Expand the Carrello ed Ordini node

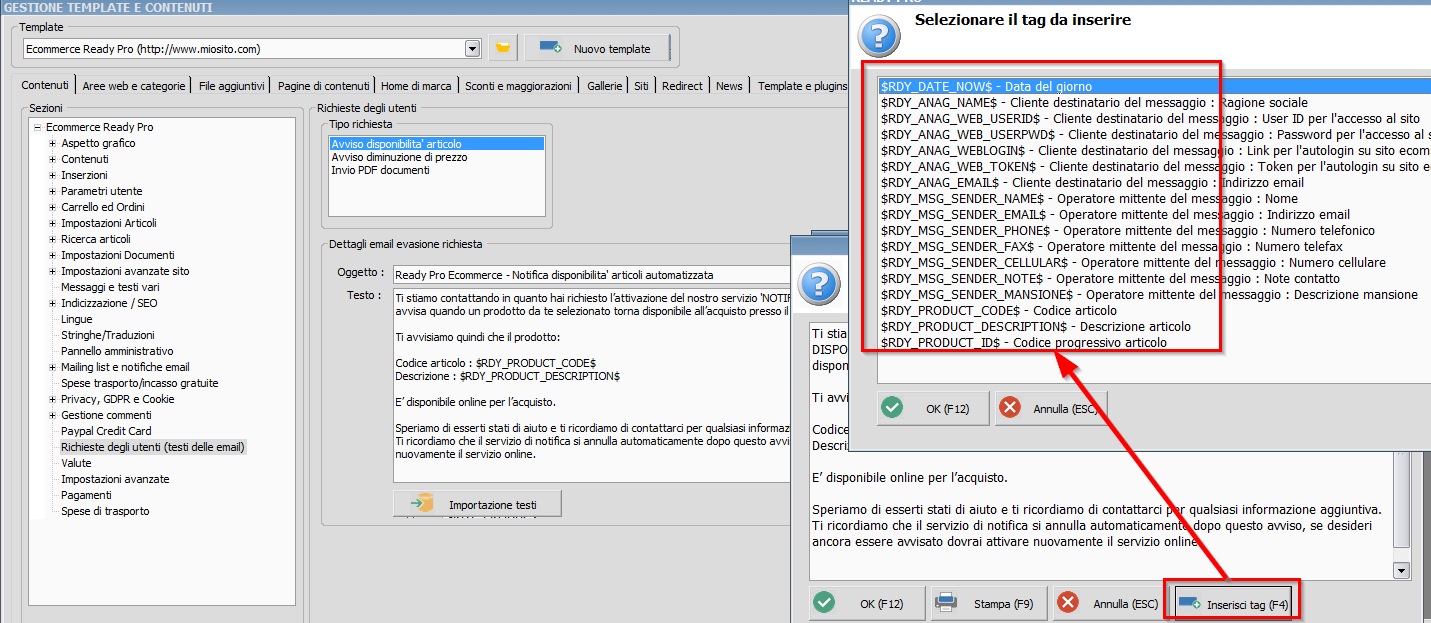pyautogui.click(x=52, y=207)
